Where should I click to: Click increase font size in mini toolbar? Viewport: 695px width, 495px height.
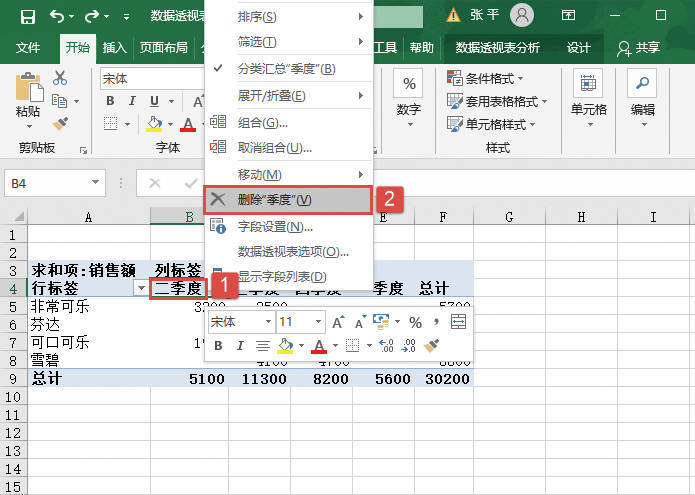338,322
